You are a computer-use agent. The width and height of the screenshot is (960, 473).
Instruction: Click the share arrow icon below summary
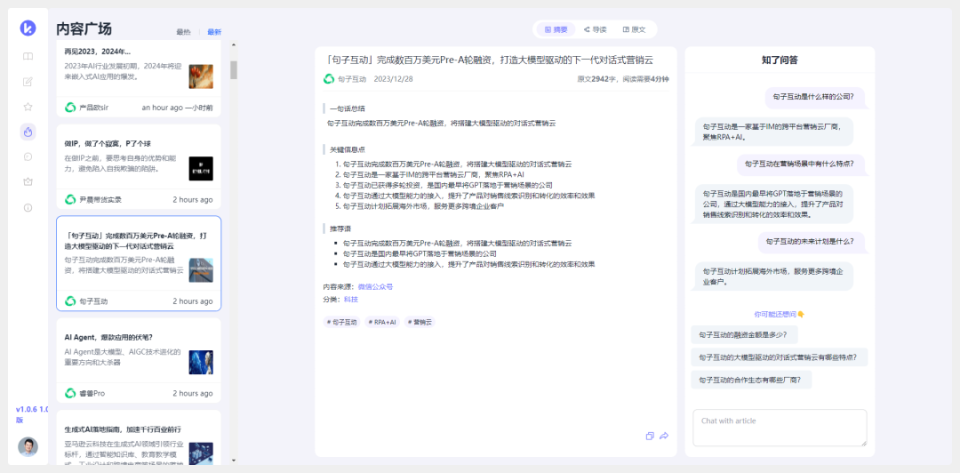point(664,436)
